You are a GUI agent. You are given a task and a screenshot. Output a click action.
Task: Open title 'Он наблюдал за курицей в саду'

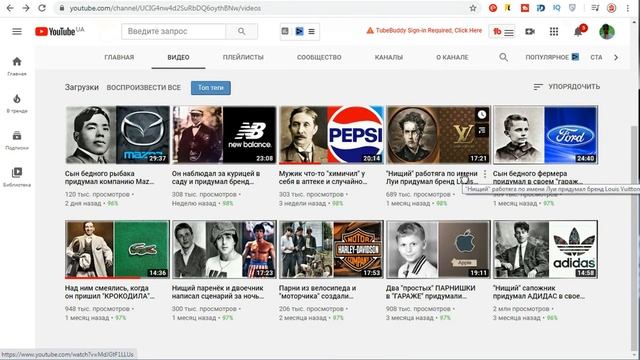coord(216,178)
